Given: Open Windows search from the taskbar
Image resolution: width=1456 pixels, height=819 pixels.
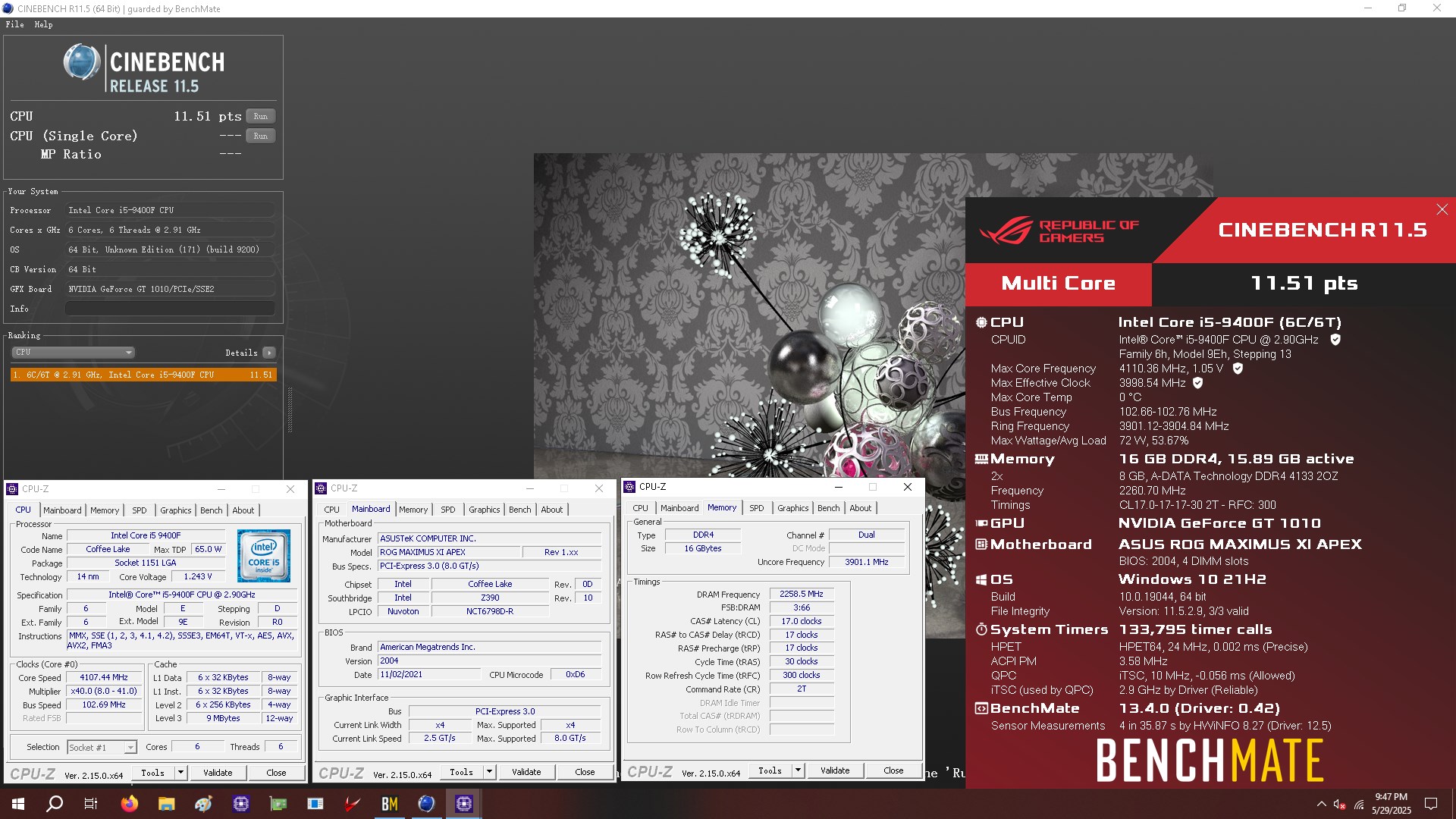Looking at the screenshot, I should click(55, 804).
